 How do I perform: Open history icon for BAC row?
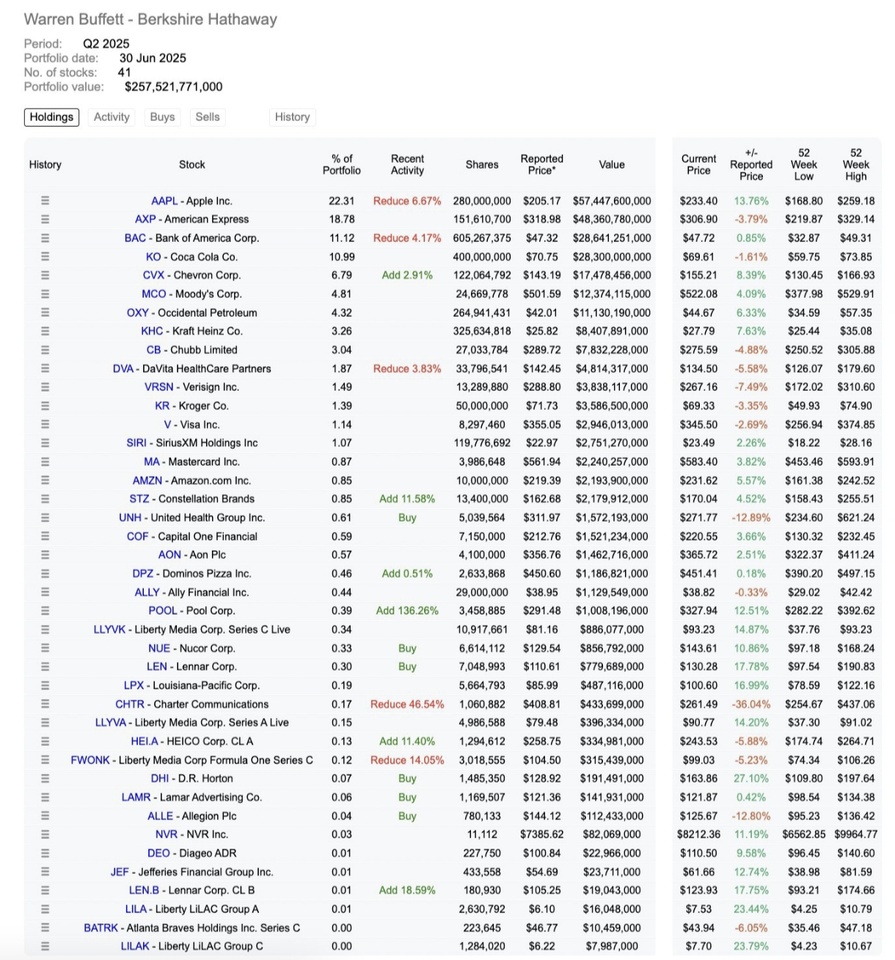(x=45, y=238)
